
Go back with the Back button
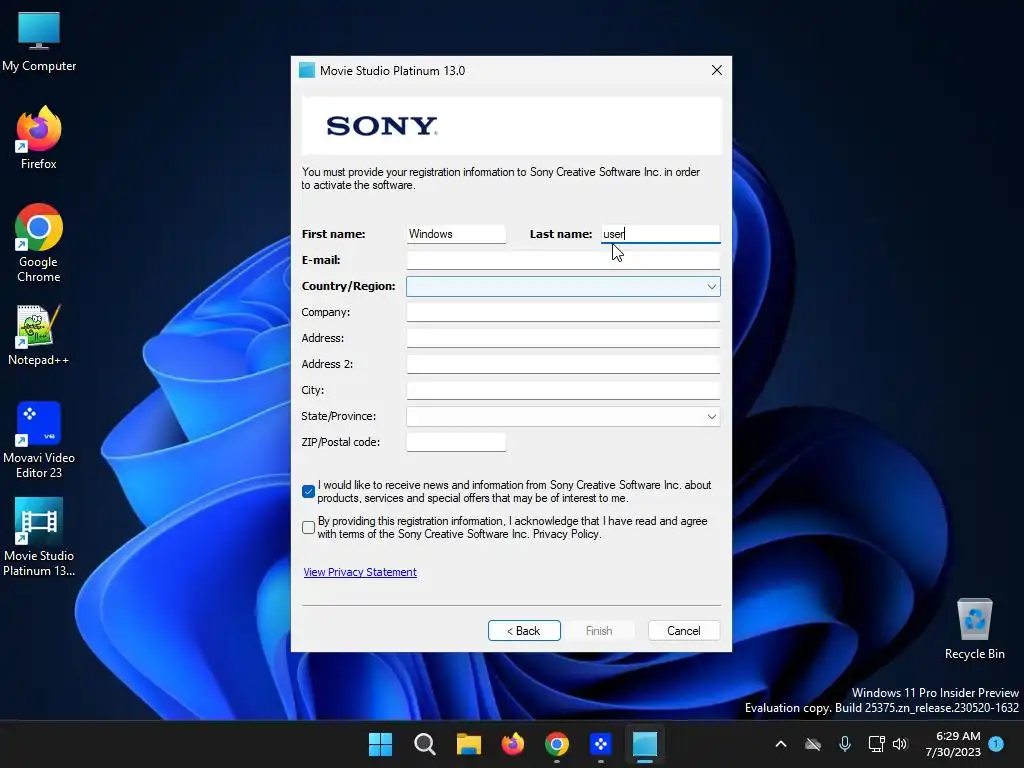[x=524, y=631]
